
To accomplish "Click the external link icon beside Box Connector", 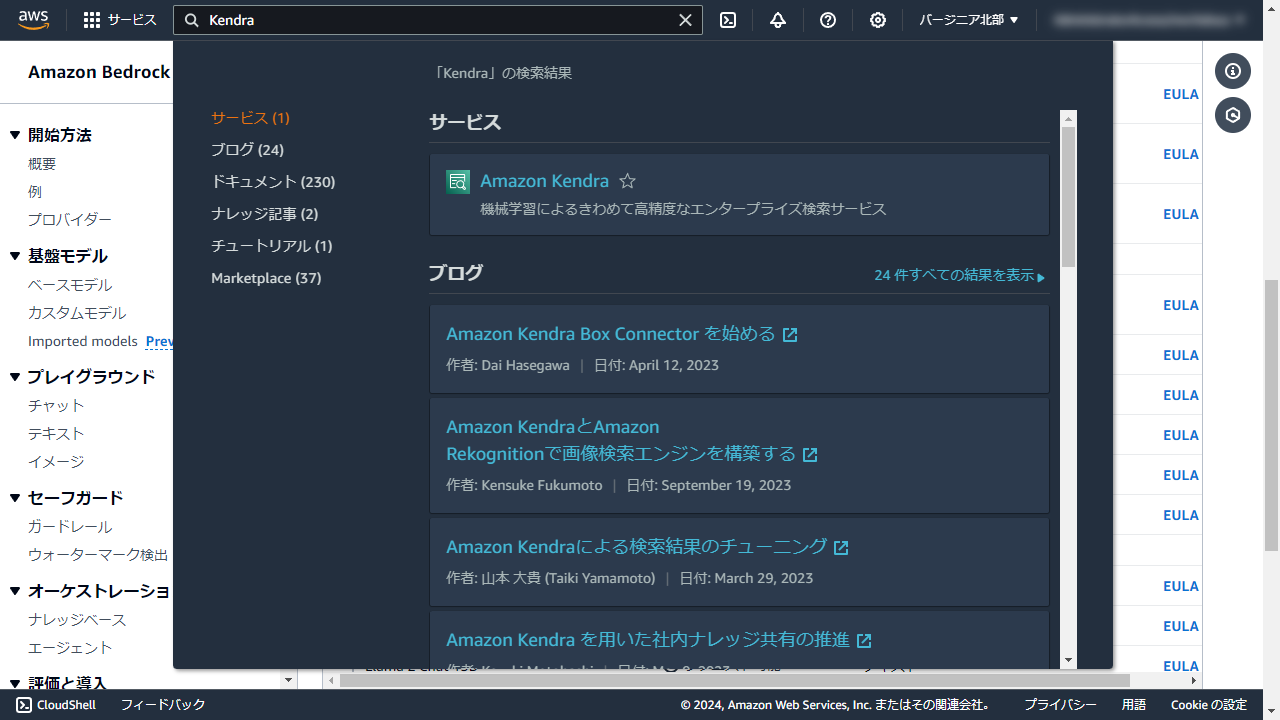I will [x=790, y=335].
